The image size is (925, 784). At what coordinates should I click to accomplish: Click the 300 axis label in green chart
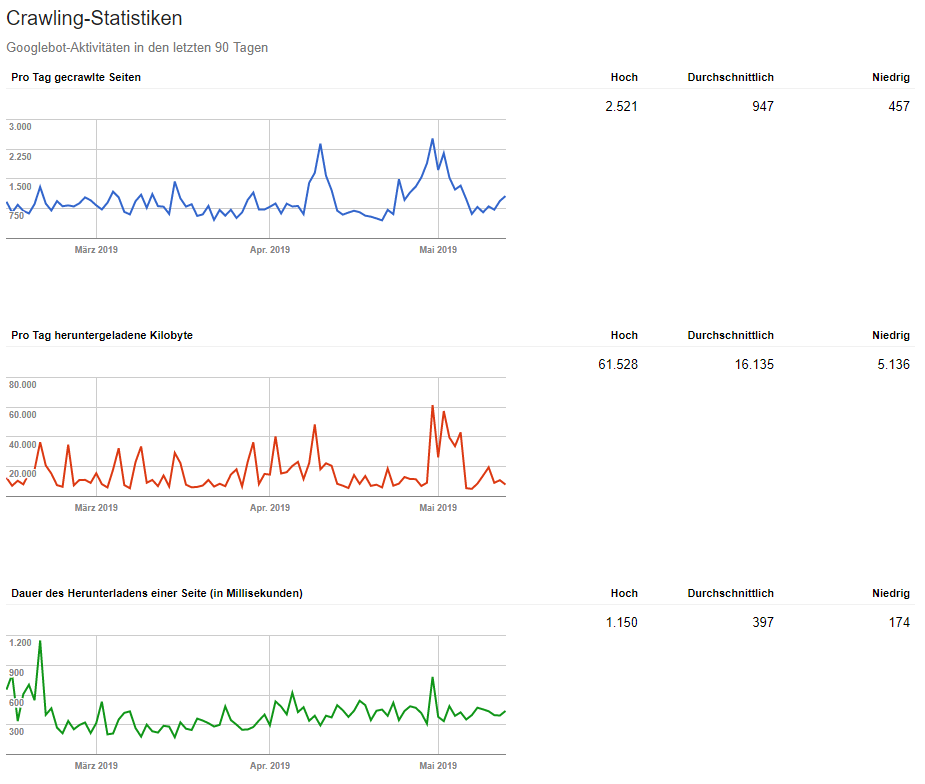pyautogui.click(x=17, y=731)
